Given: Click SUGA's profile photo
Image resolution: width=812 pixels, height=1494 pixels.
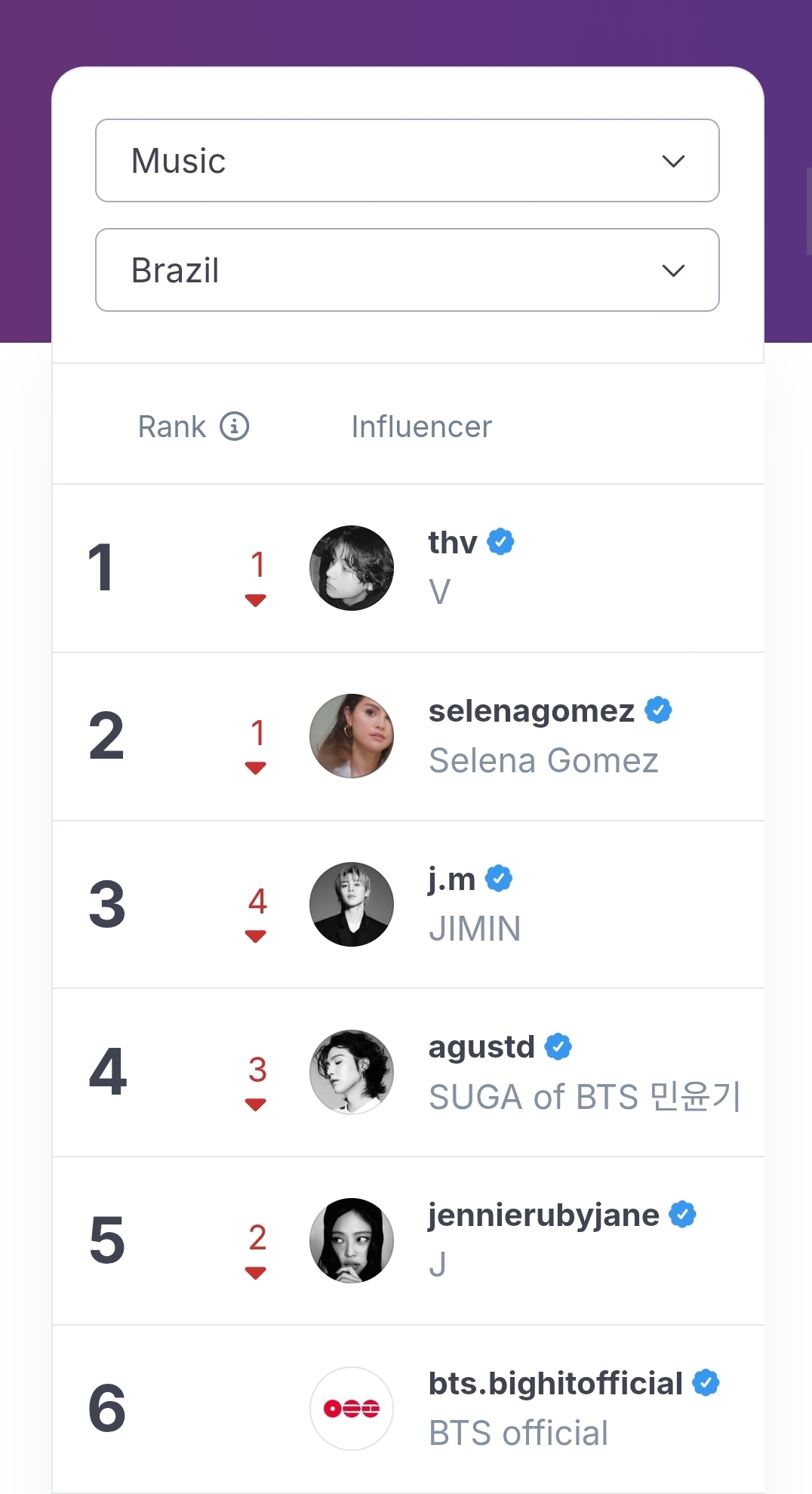Looking at the screenshot, I should pyautogui.click(x=352, y=1072).
